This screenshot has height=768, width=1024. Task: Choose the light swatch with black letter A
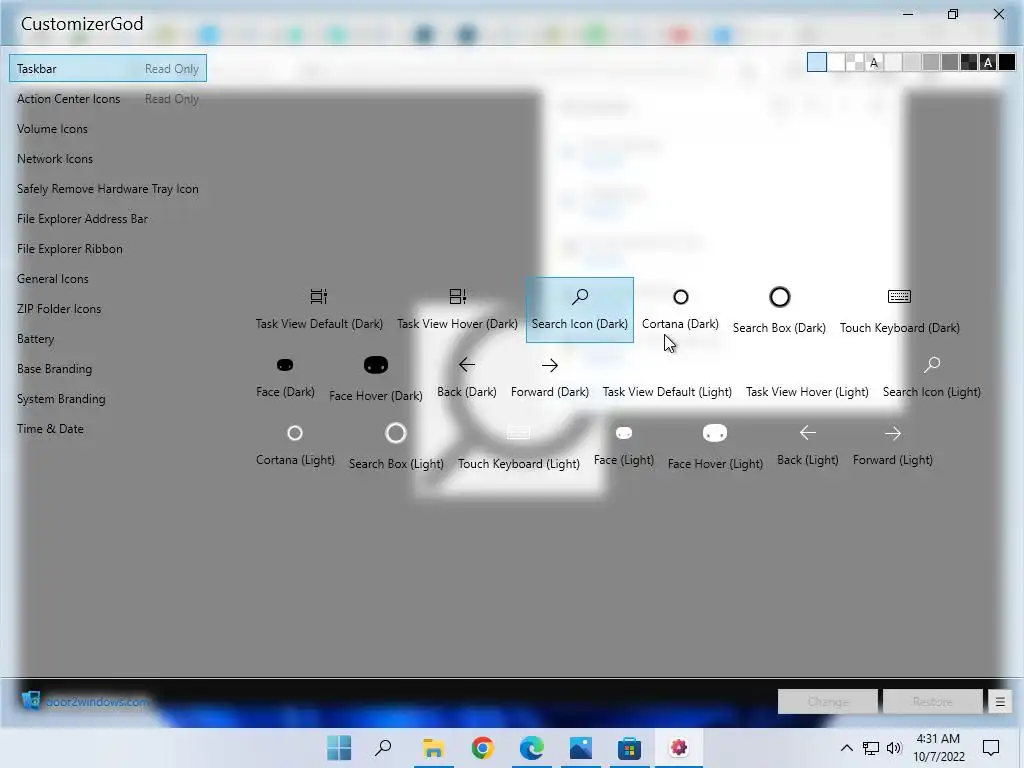pos(874,62)
